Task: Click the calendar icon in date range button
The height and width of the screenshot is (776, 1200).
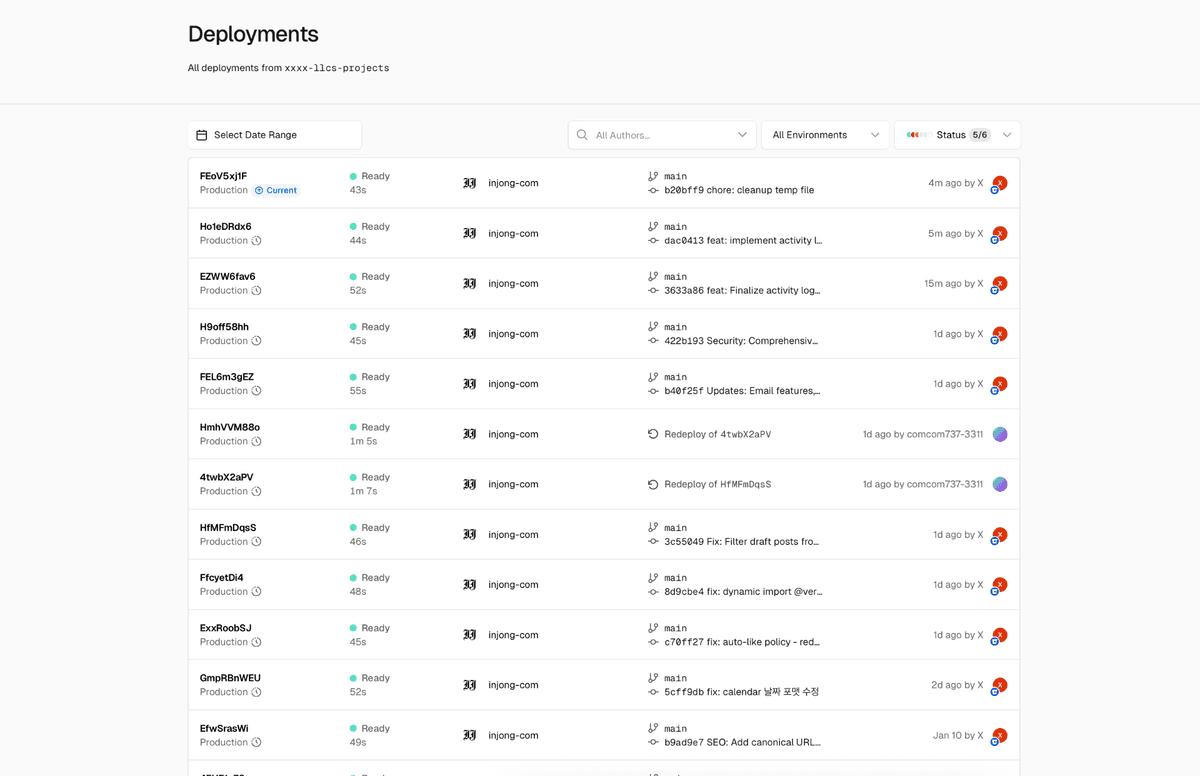Action: (201, 135)
